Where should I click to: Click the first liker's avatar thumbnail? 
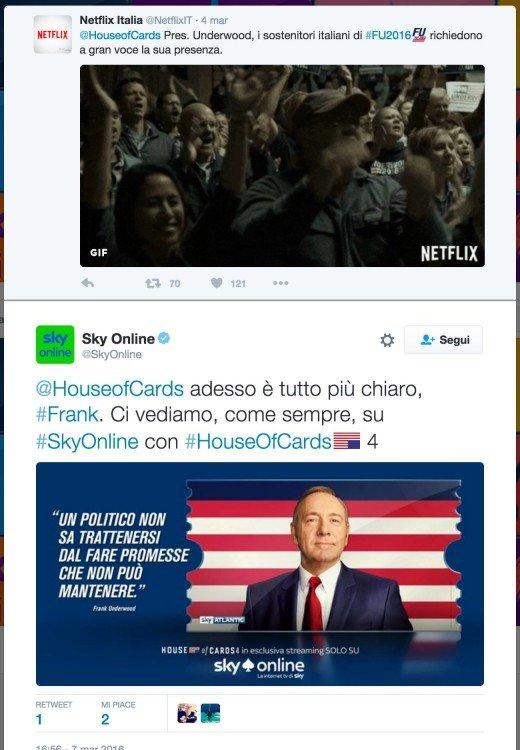(187, 713)
